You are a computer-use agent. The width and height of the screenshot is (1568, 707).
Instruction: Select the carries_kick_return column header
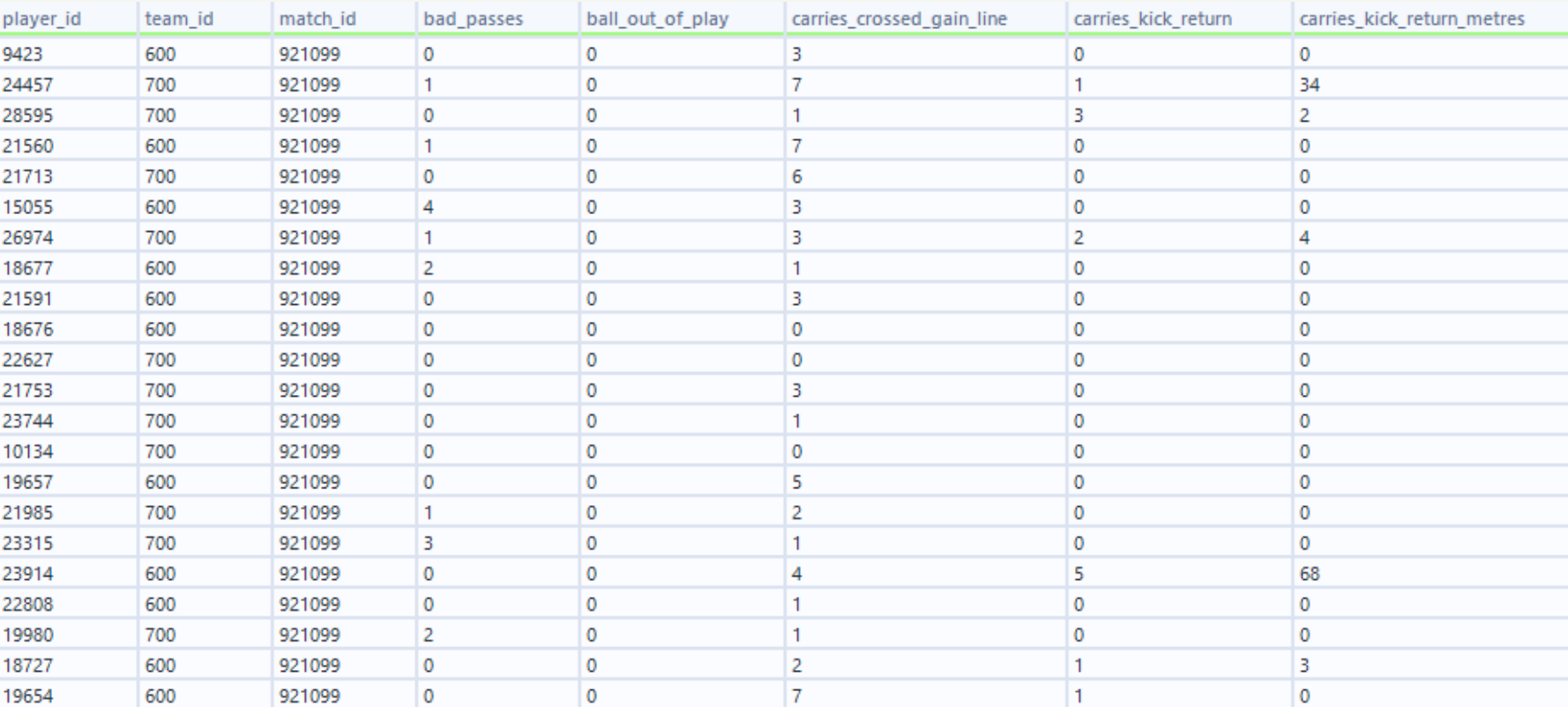(1179, 18)
